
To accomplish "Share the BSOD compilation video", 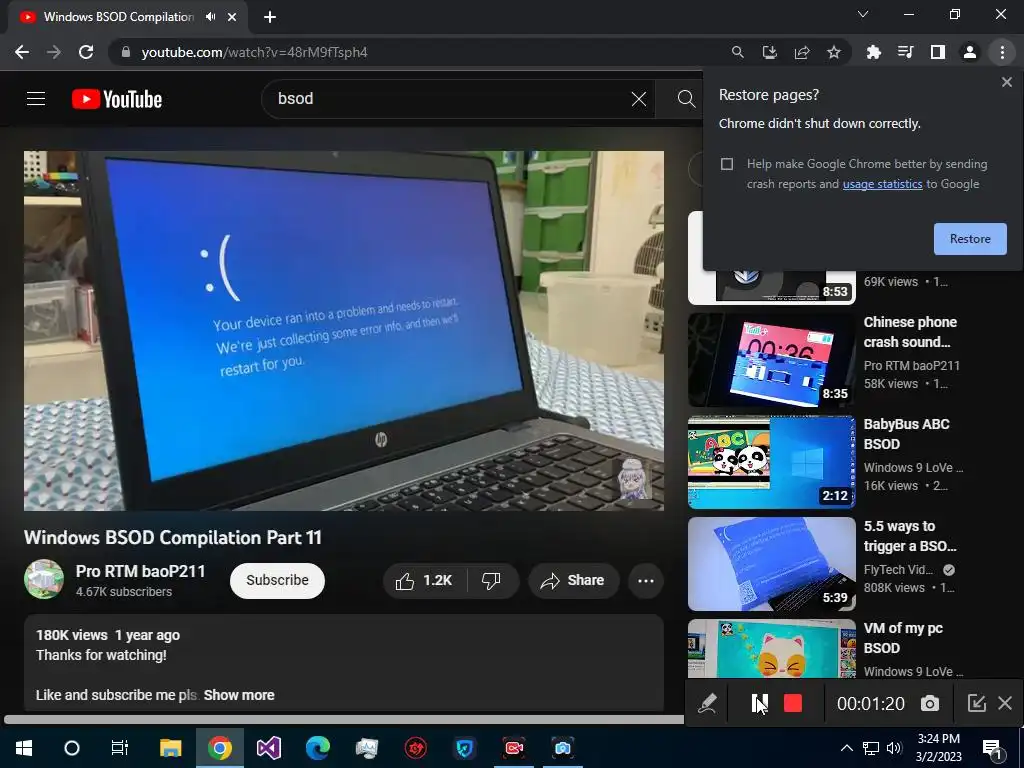I will pos(573,581).
